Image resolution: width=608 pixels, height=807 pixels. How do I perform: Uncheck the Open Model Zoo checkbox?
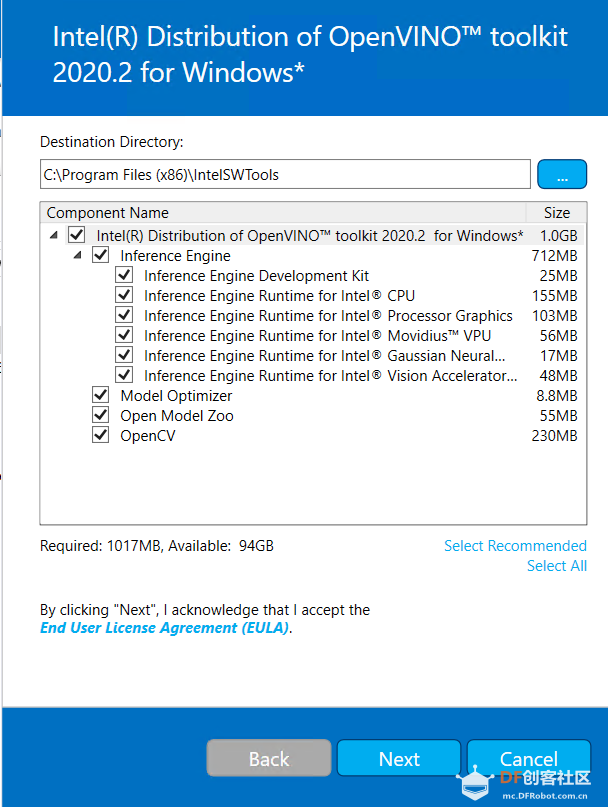[100, 415]
